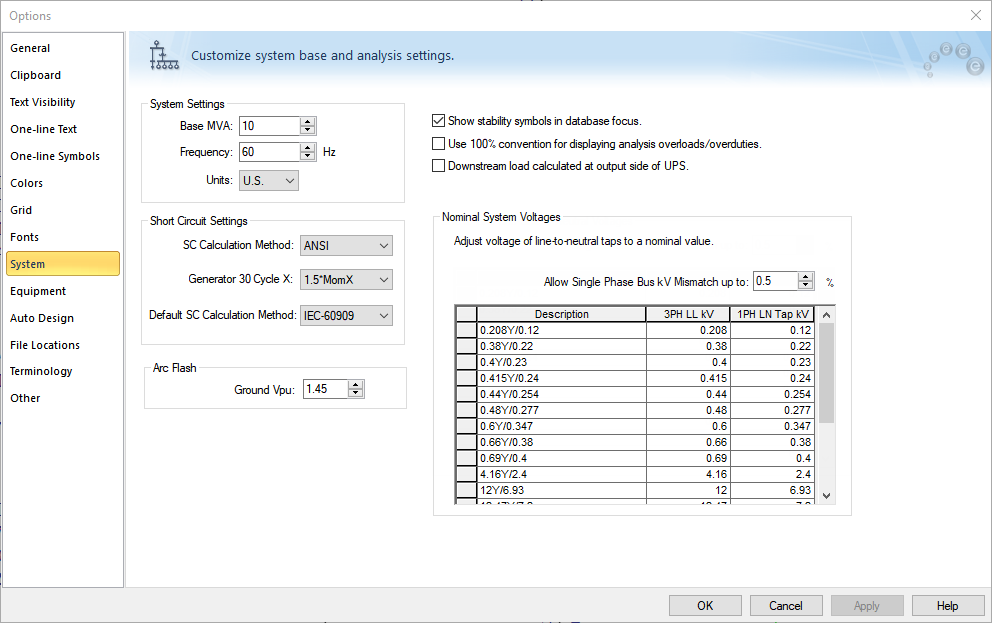Expand the SC Calculation Method dropdown
Image resolution: width=992 pixels, height=623 pixels.
[x=346, y=246]
